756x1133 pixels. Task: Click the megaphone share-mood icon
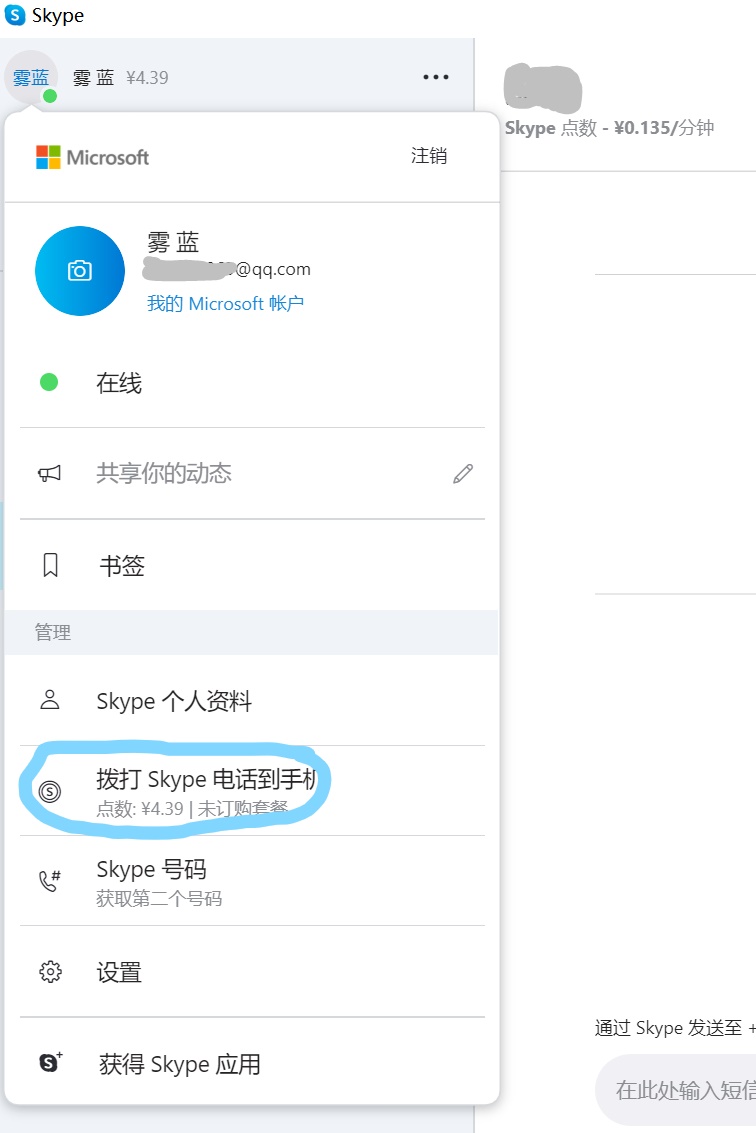(49, 474)
